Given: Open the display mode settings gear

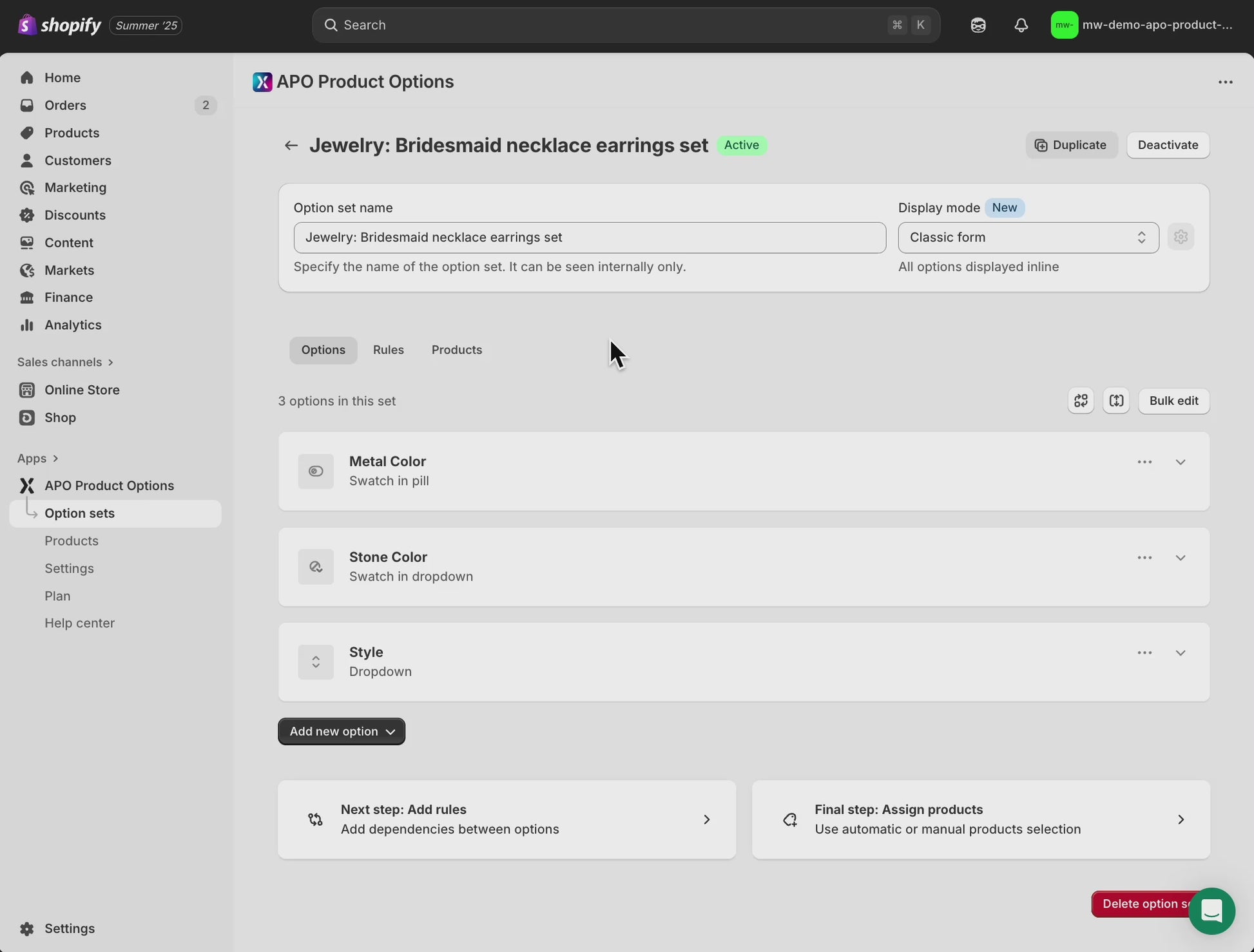Looking at the screenshot, I should tap(1181, 237).
